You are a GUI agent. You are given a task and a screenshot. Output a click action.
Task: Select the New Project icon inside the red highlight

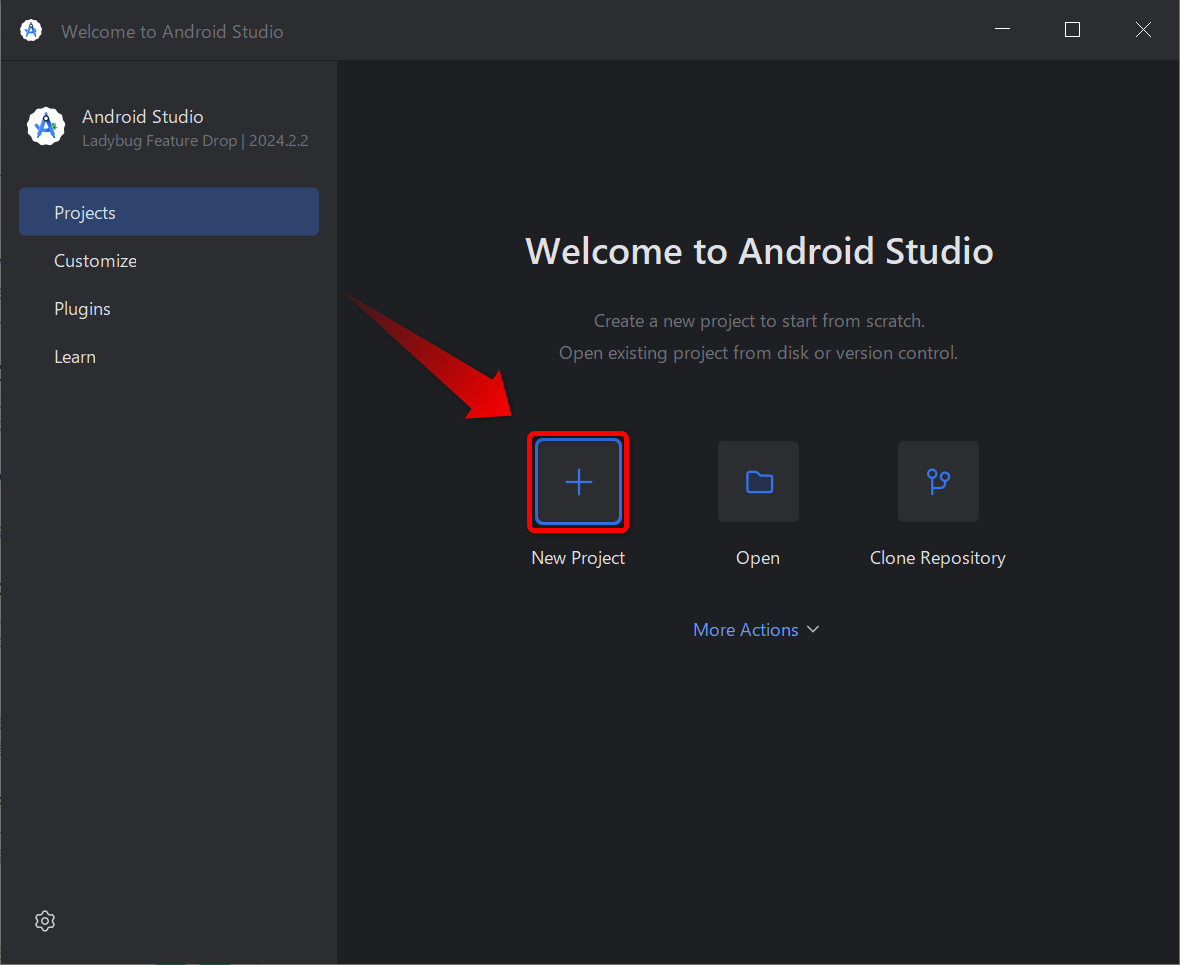(578, 481)
